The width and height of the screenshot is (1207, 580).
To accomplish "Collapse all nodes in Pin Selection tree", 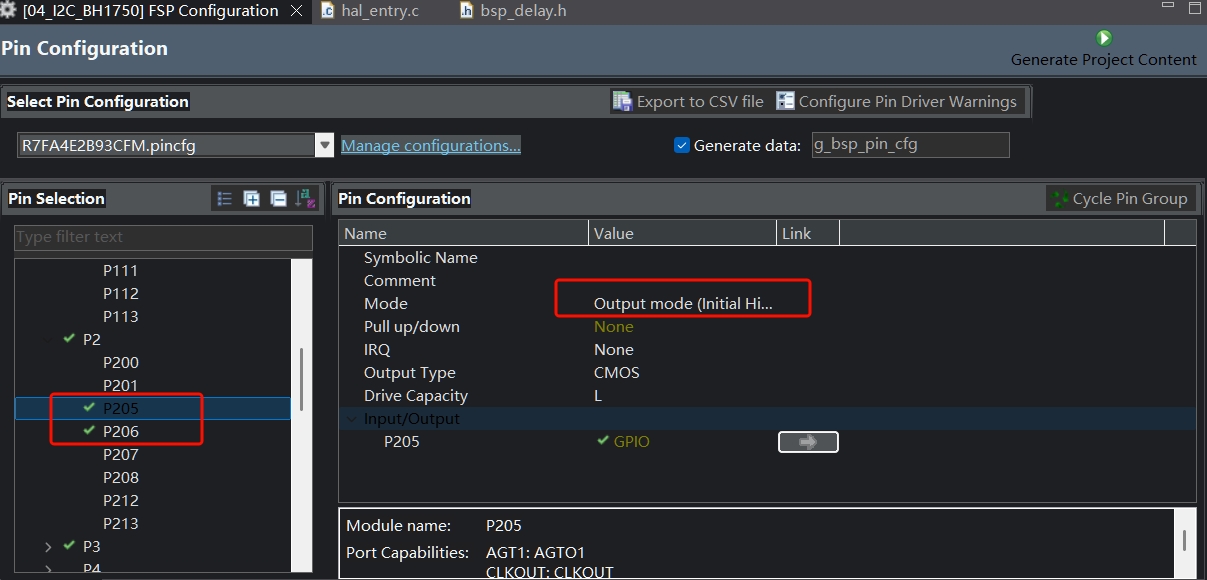I will click(278, 199).
